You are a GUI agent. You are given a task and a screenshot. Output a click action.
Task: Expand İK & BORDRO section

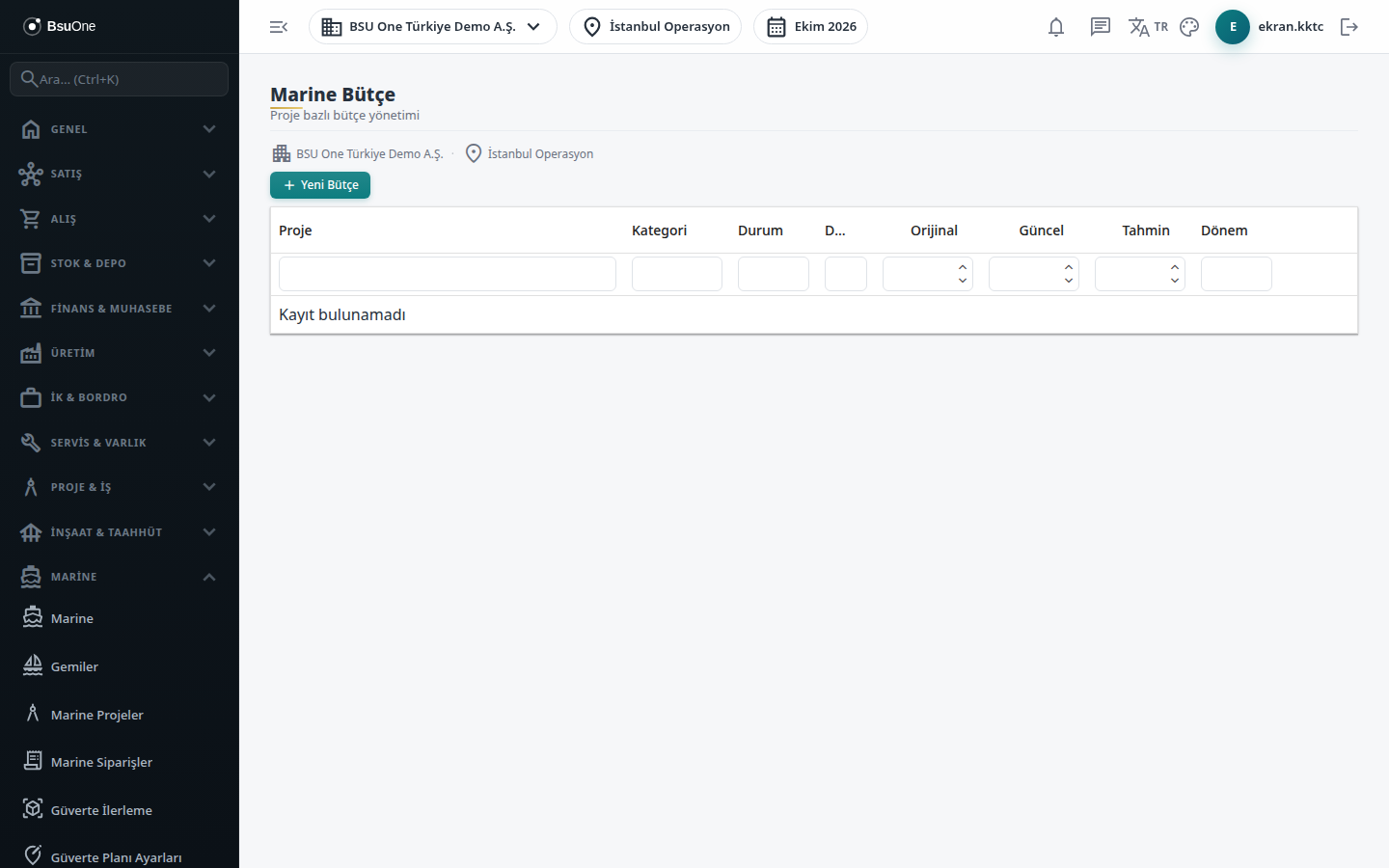coord(120,397)
